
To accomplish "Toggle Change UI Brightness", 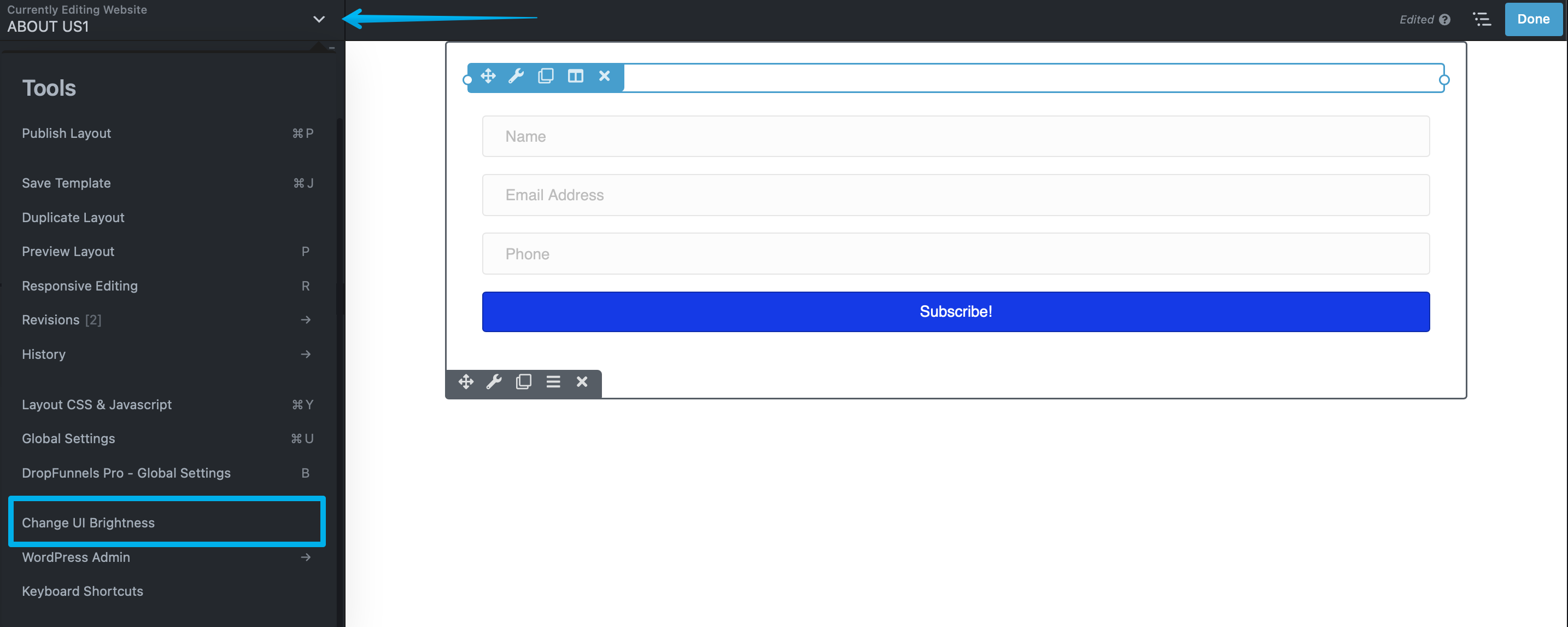I will tap(167, 523).
